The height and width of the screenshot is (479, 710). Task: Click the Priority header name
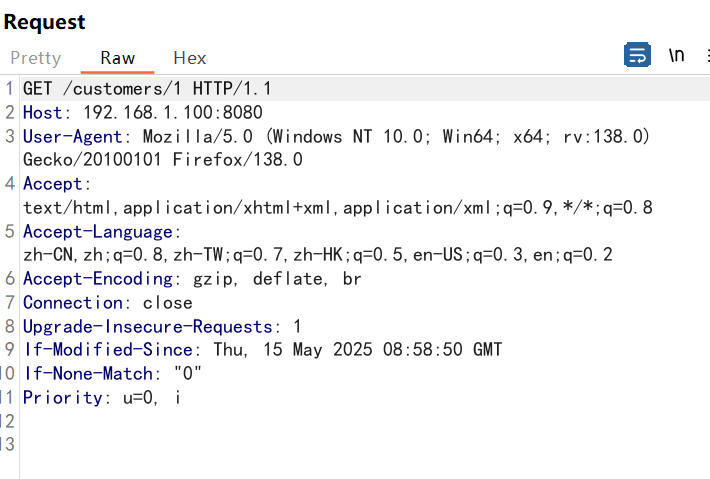click(63, 398)
